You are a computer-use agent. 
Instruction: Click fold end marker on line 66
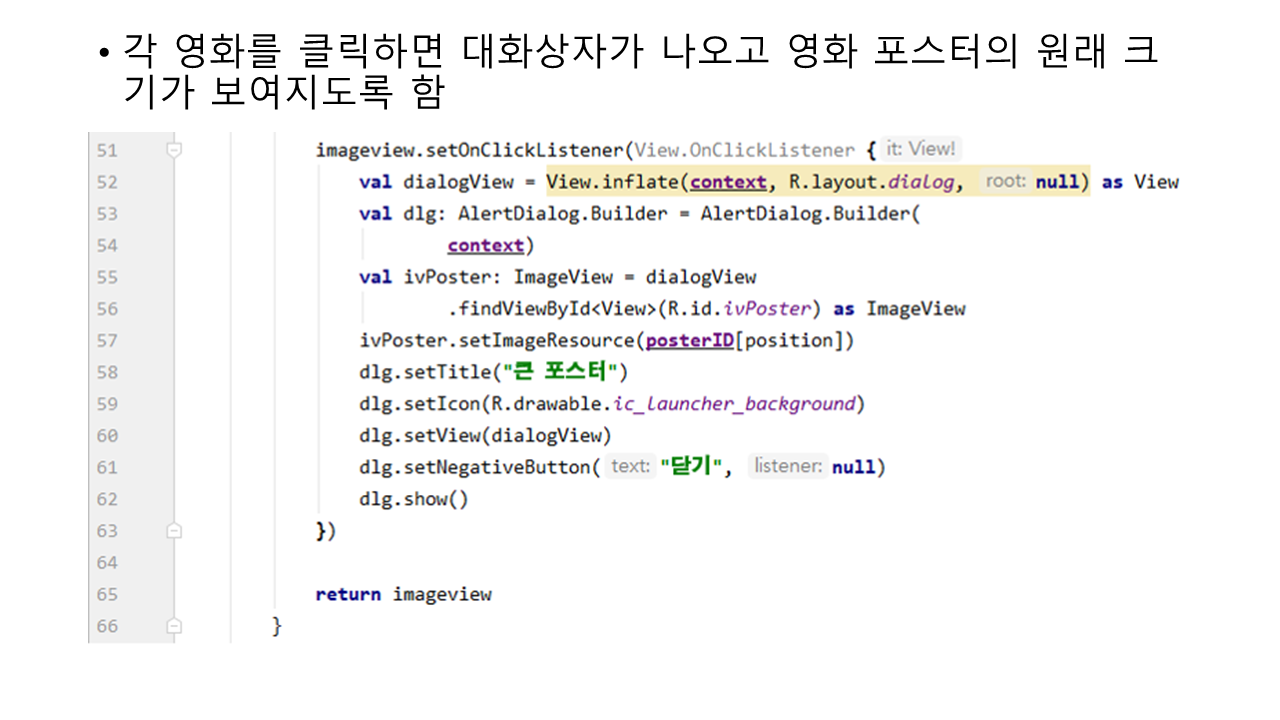(174, 626)
